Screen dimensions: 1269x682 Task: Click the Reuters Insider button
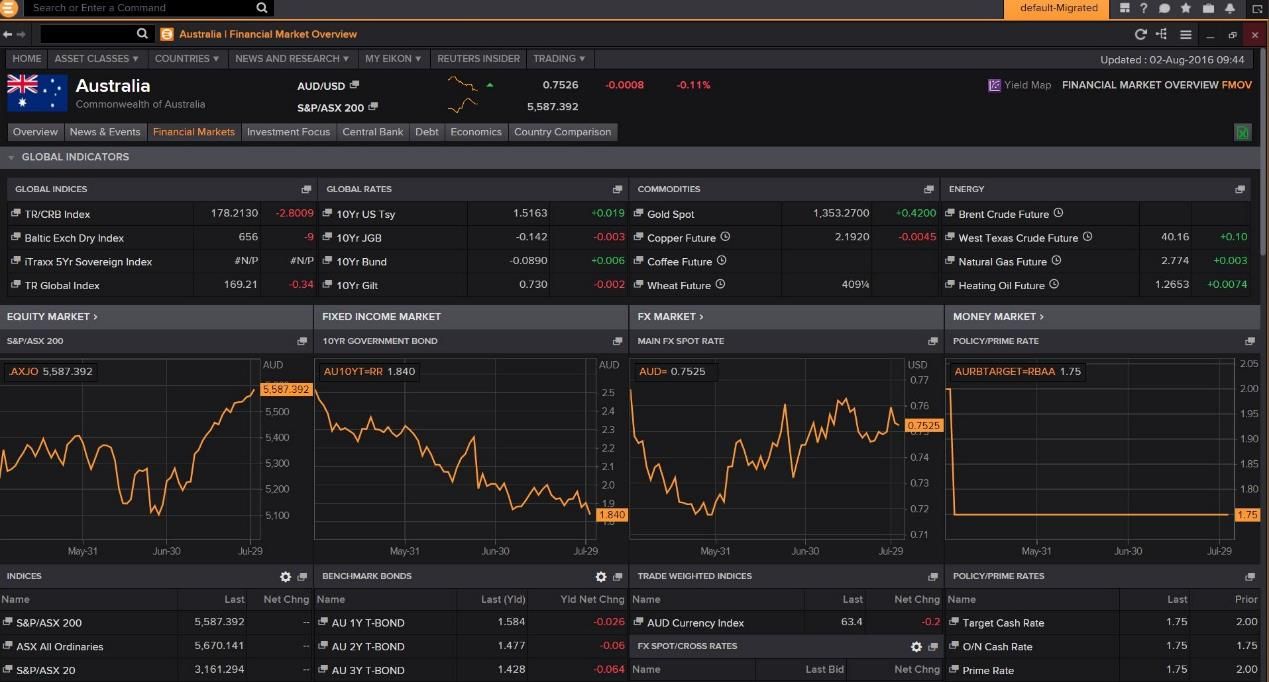coord(478,58)
